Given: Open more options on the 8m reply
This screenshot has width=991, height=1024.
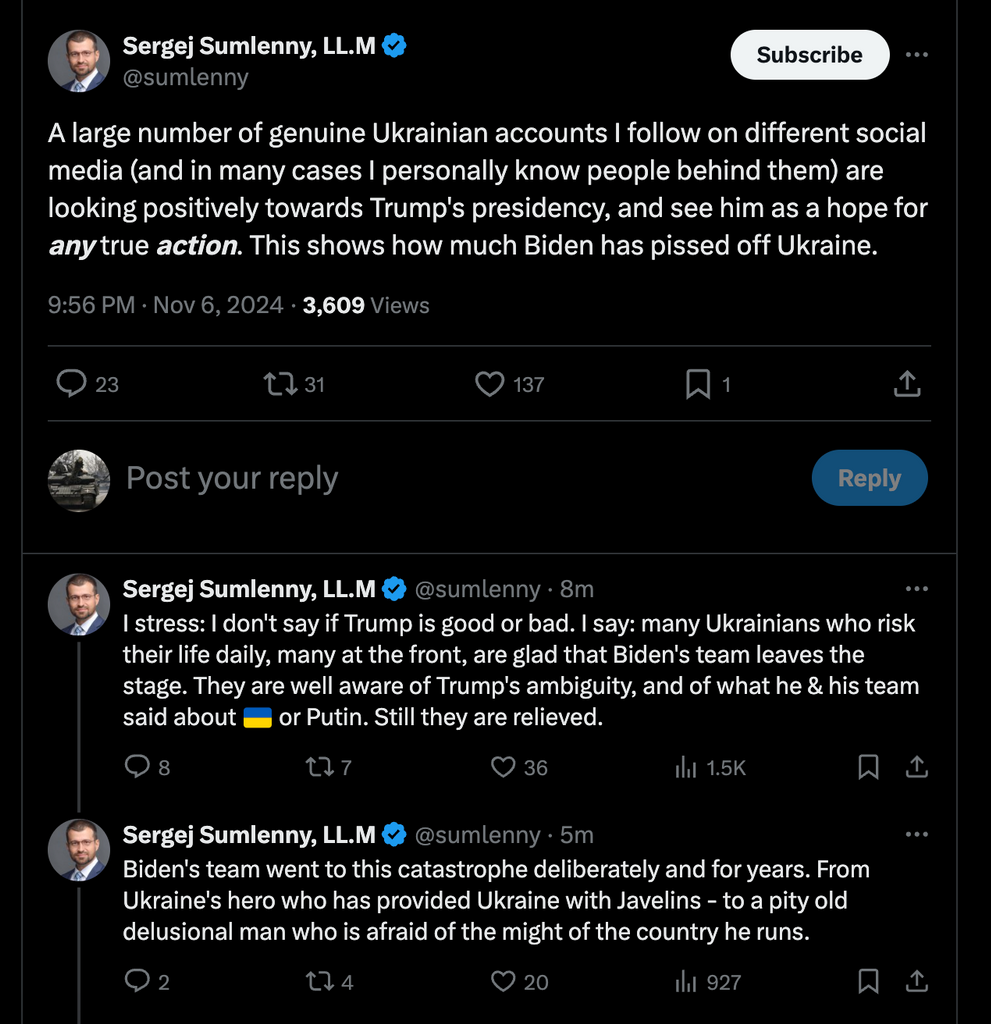Looking at the screenshot, I should (x=916, y=589).
